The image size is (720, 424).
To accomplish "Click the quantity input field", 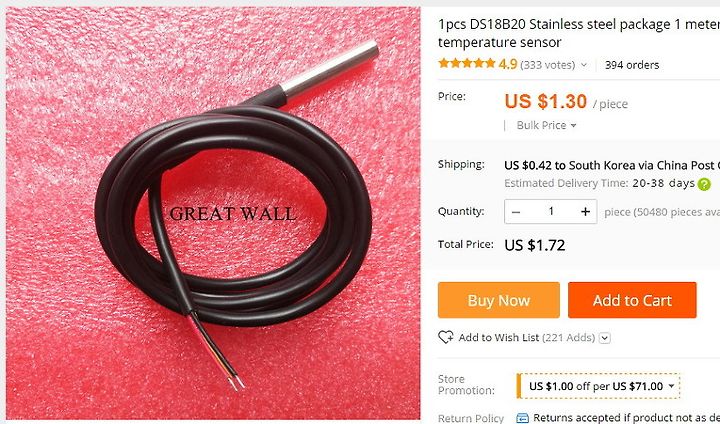I will pos(551,212).
